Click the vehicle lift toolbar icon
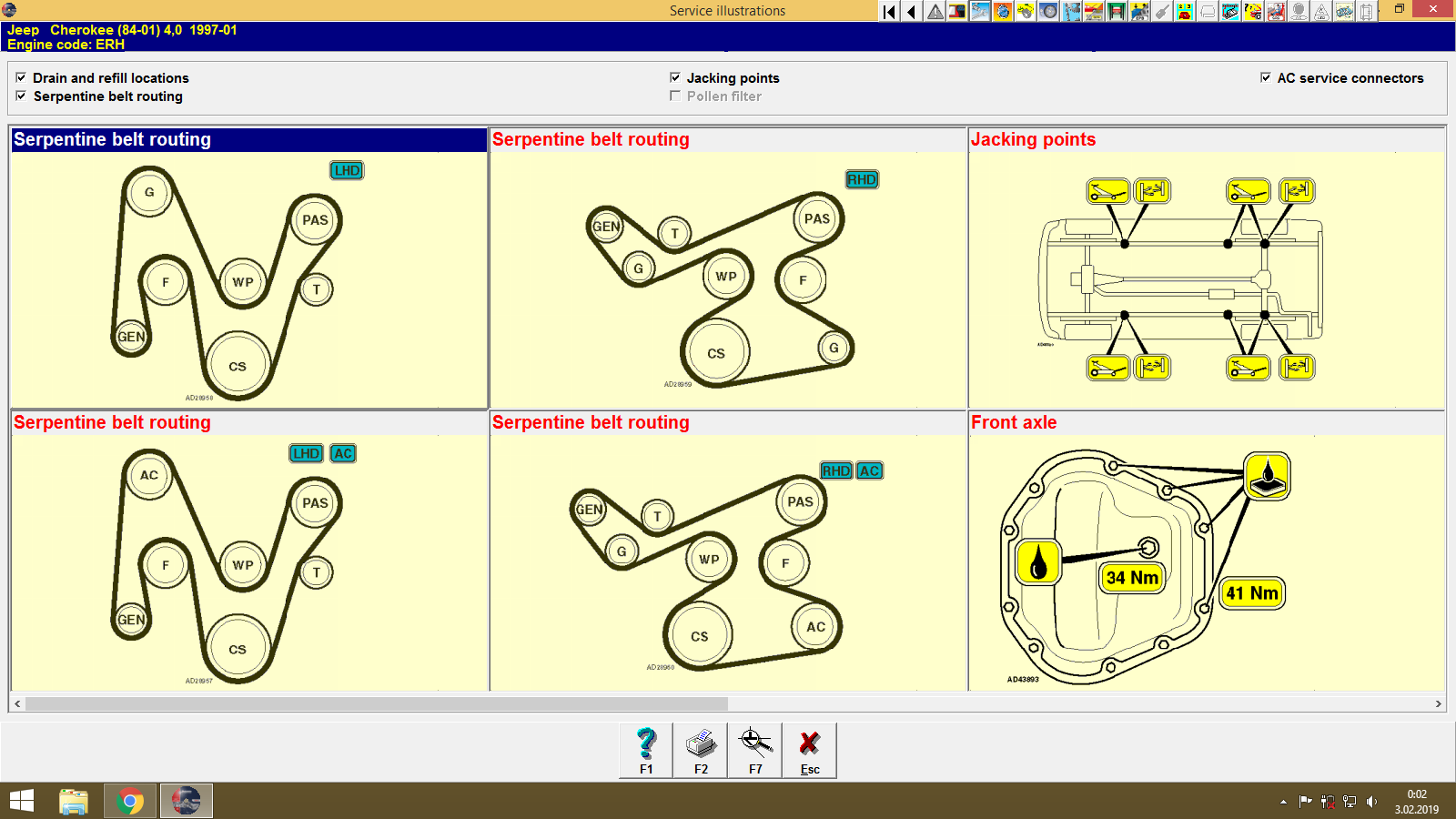 click(1115, 11)
